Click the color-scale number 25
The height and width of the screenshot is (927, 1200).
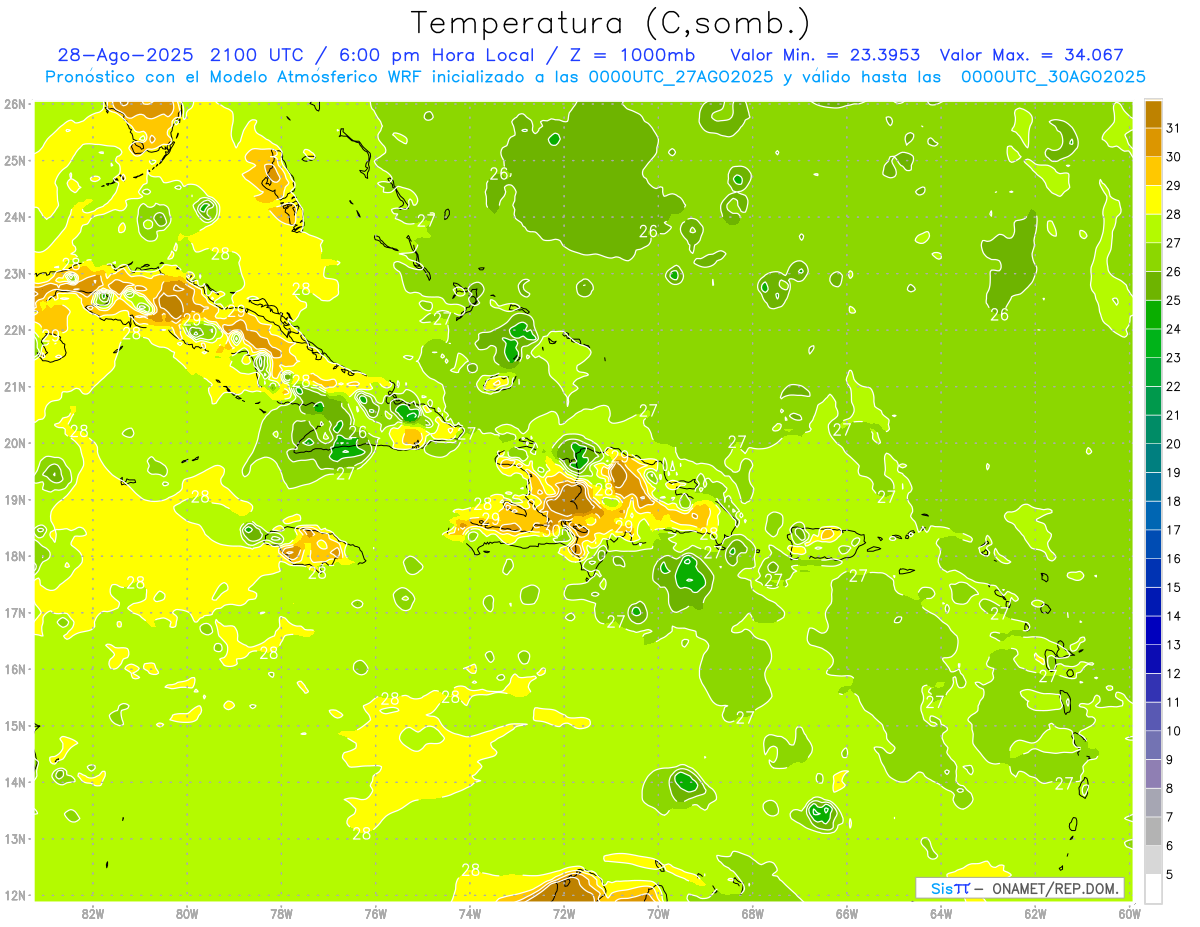point(1174,300)
